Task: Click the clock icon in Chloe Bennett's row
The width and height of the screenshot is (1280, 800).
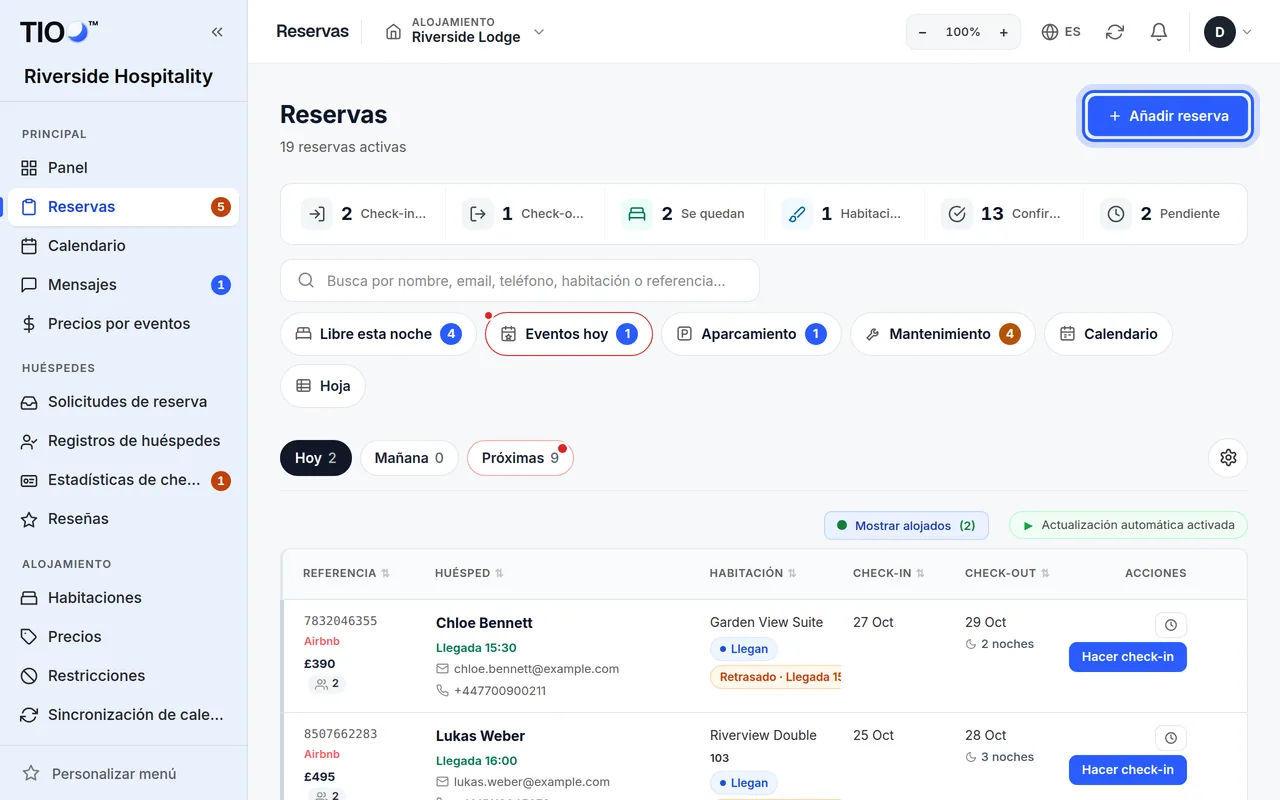Action: point(1170,625)
